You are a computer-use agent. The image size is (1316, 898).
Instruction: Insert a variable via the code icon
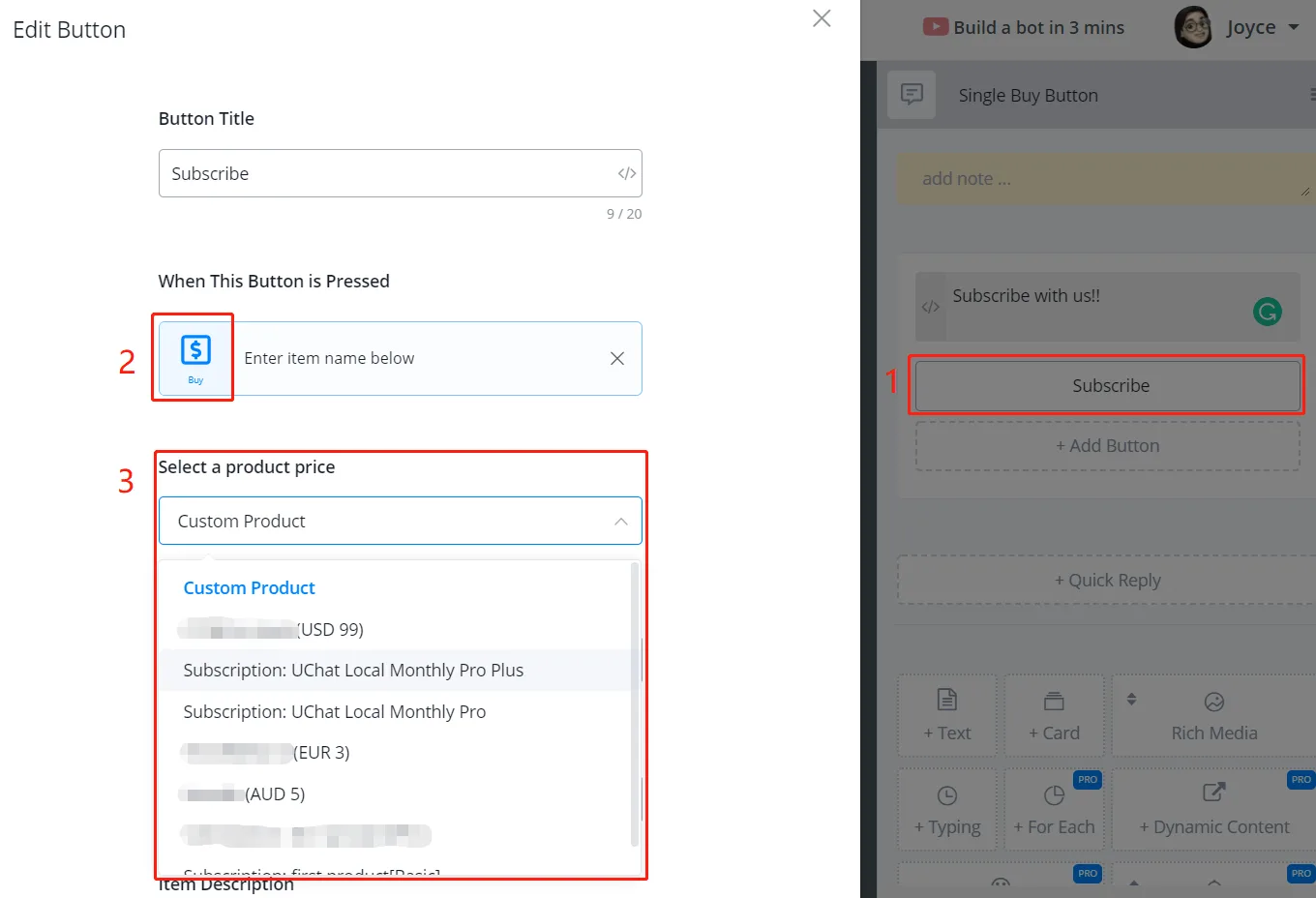tap(627, 174)
